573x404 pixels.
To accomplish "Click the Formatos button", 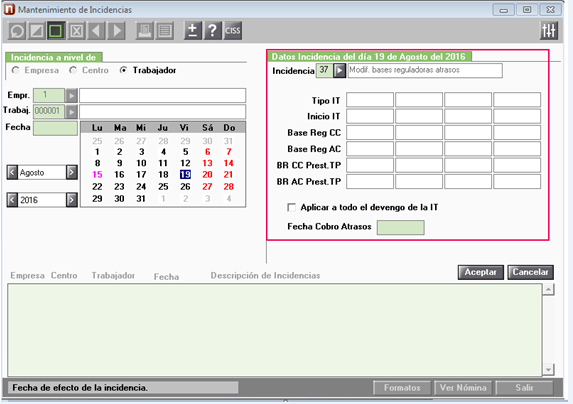I will (x=402, y=388).
